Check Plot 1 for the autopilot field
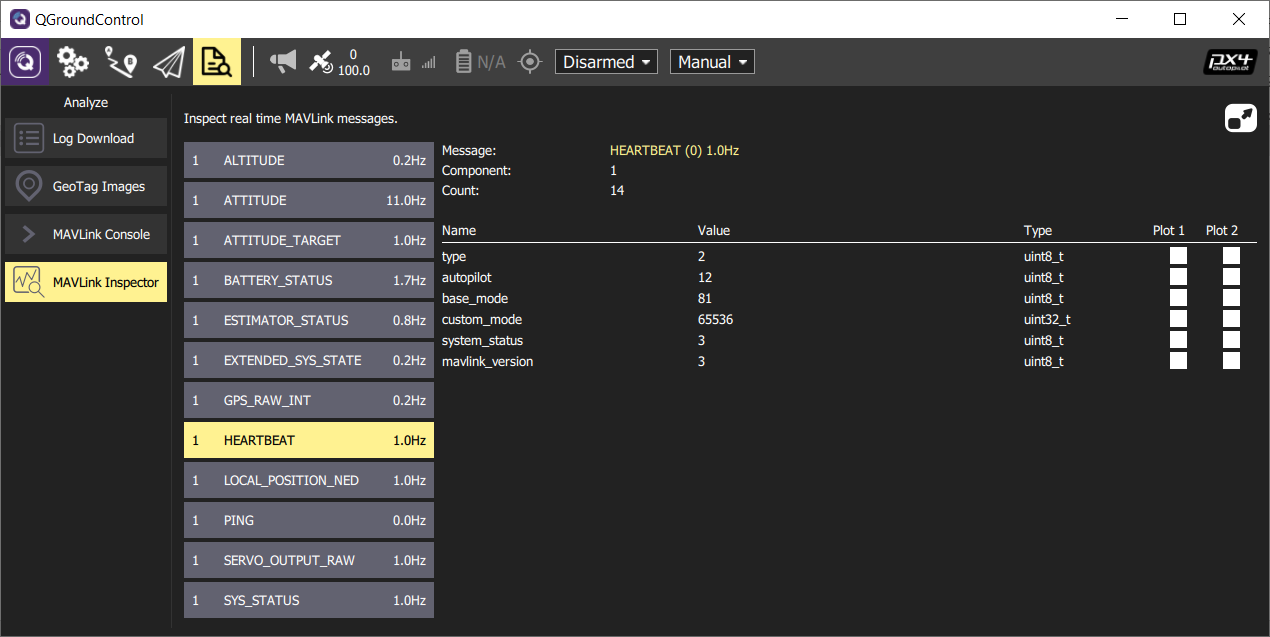The height and width of the screenshot is (637, 1270). click(1178, 276)
